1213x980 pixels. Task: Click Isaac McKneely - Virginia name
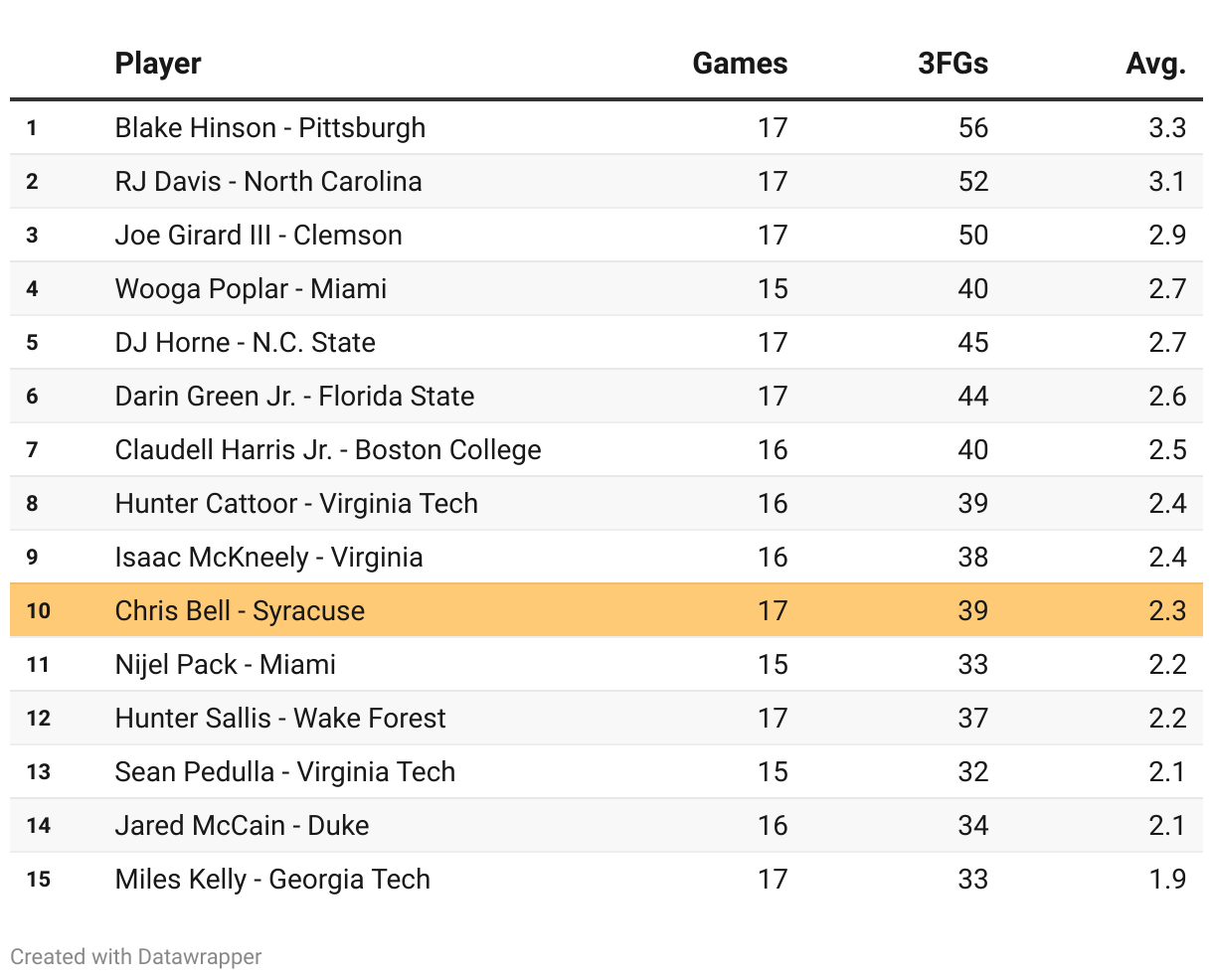[268, 558]
